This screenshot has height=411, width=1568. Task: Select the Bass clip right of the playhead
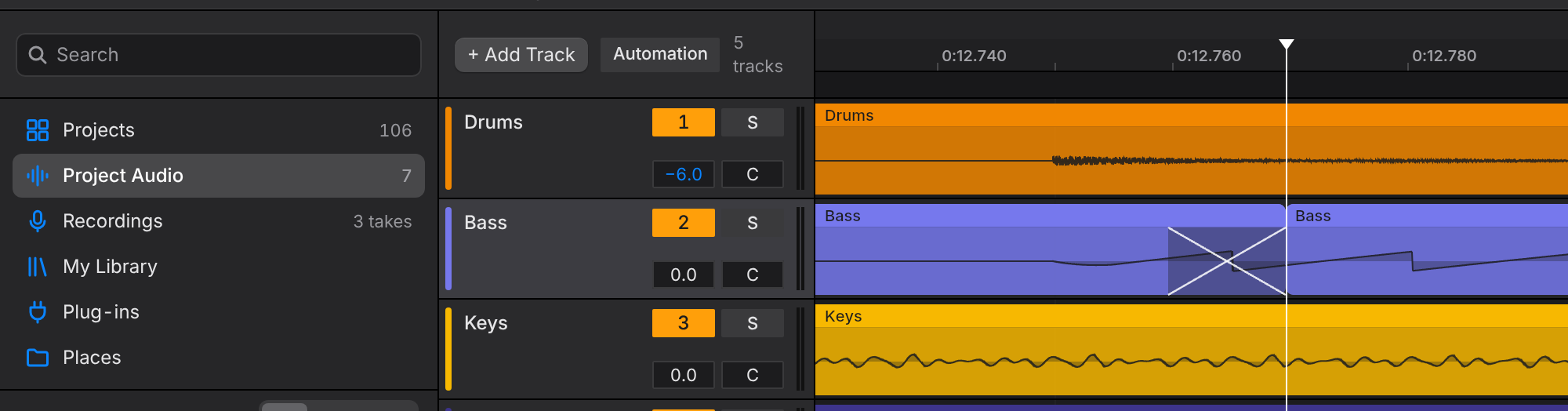click(1427, 249)
